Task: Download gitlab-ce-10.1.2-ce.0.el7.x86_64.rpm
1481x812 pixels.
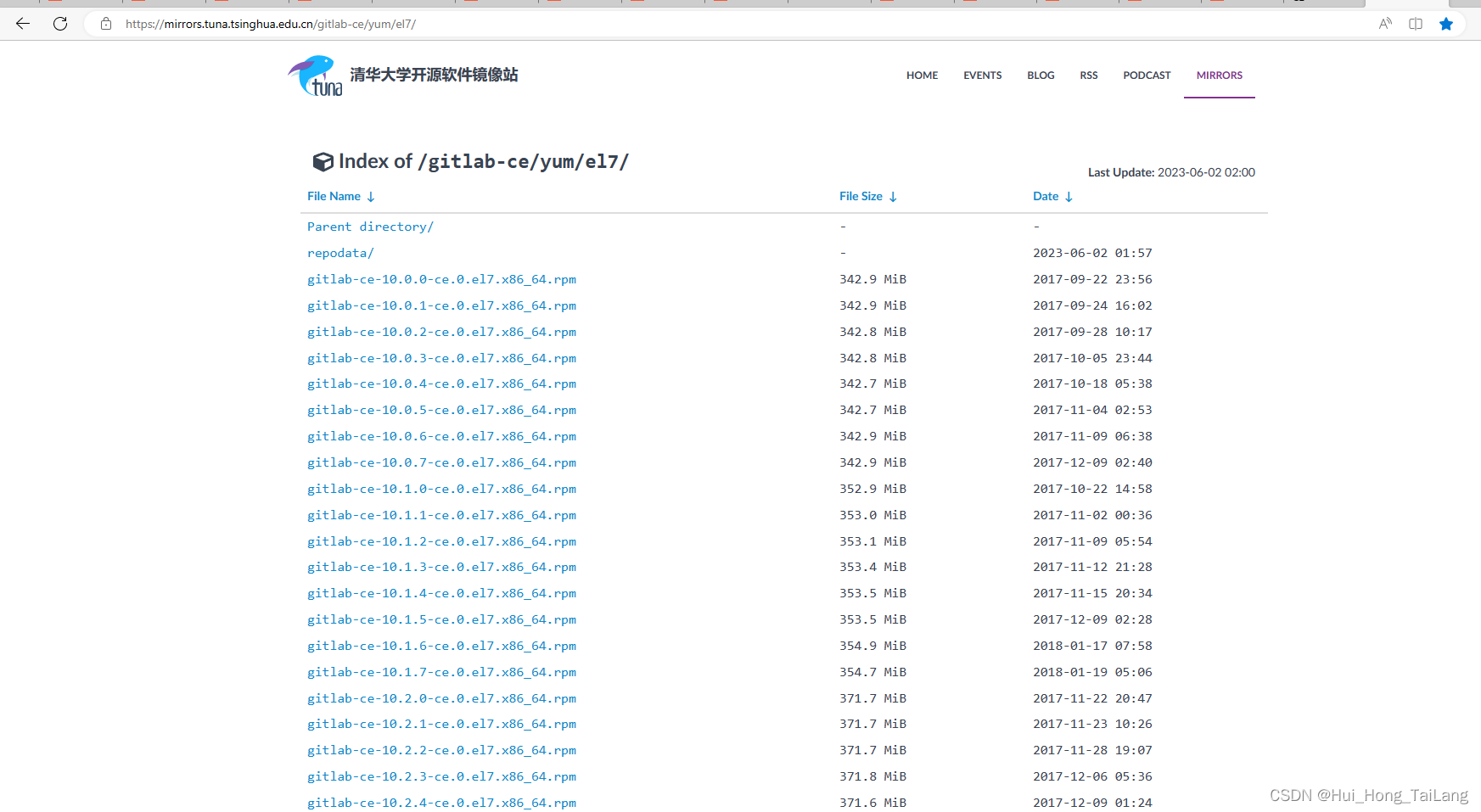Action: click(441, 541)
